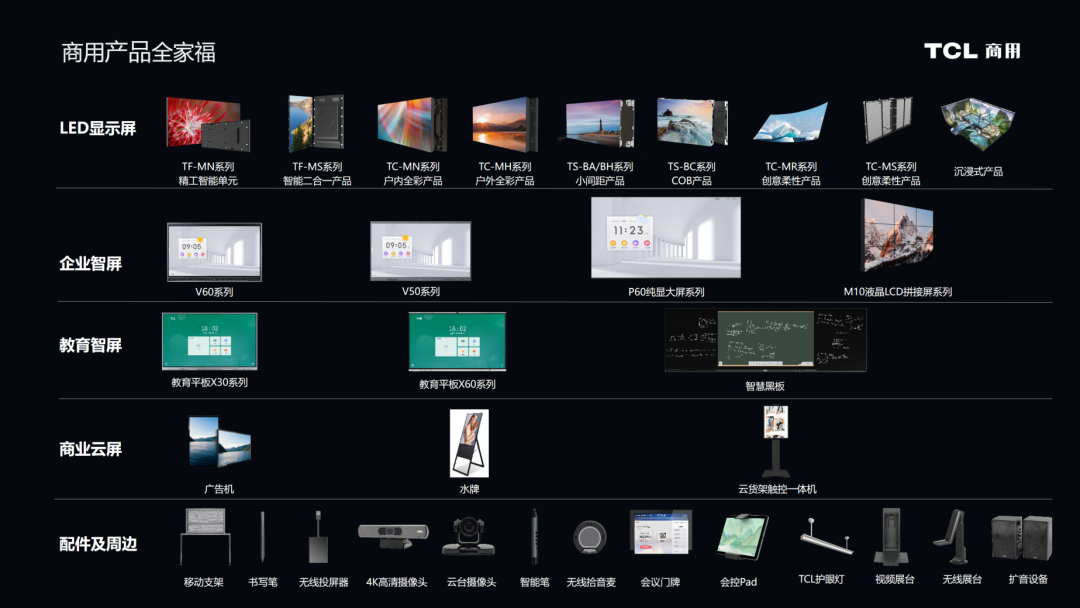1080x608 pixels.
Task: Click the TCL护眼灯 label text
Action: click(x=821, y=579)
